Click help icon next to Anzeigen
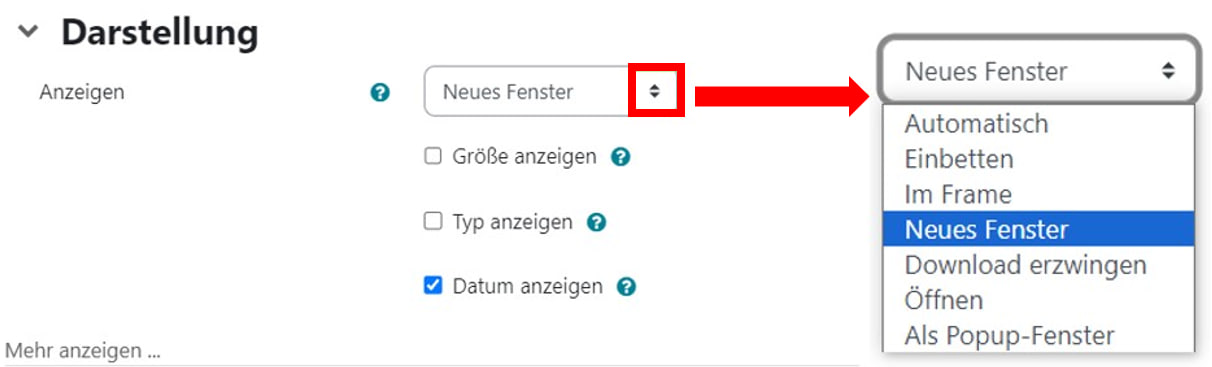 (379, 93)
